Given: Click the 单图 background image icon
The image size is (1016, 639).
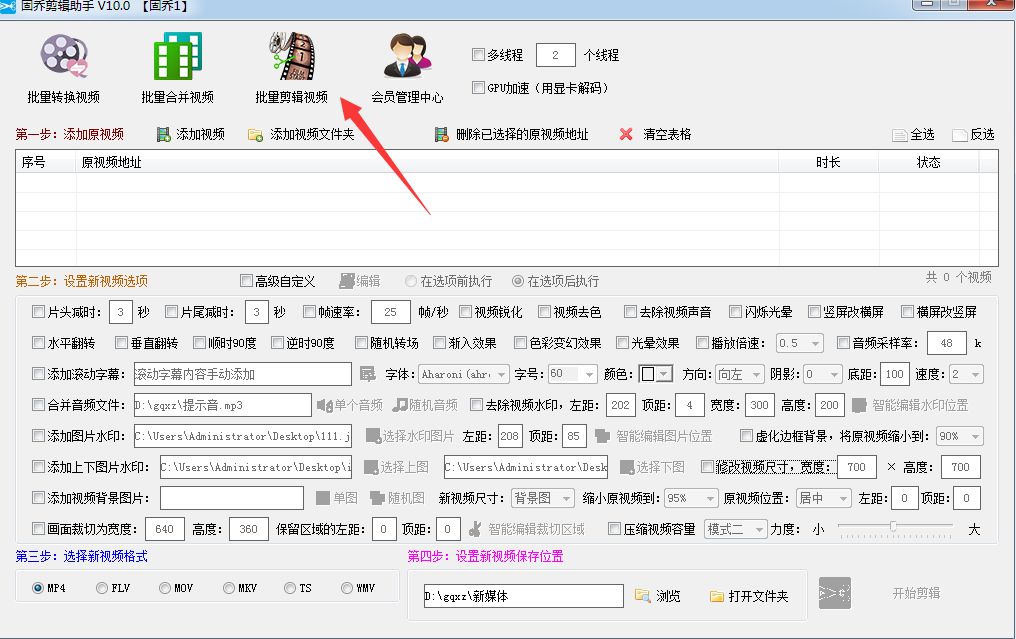Looking at the screenshot, I should [x=323, y=498].
